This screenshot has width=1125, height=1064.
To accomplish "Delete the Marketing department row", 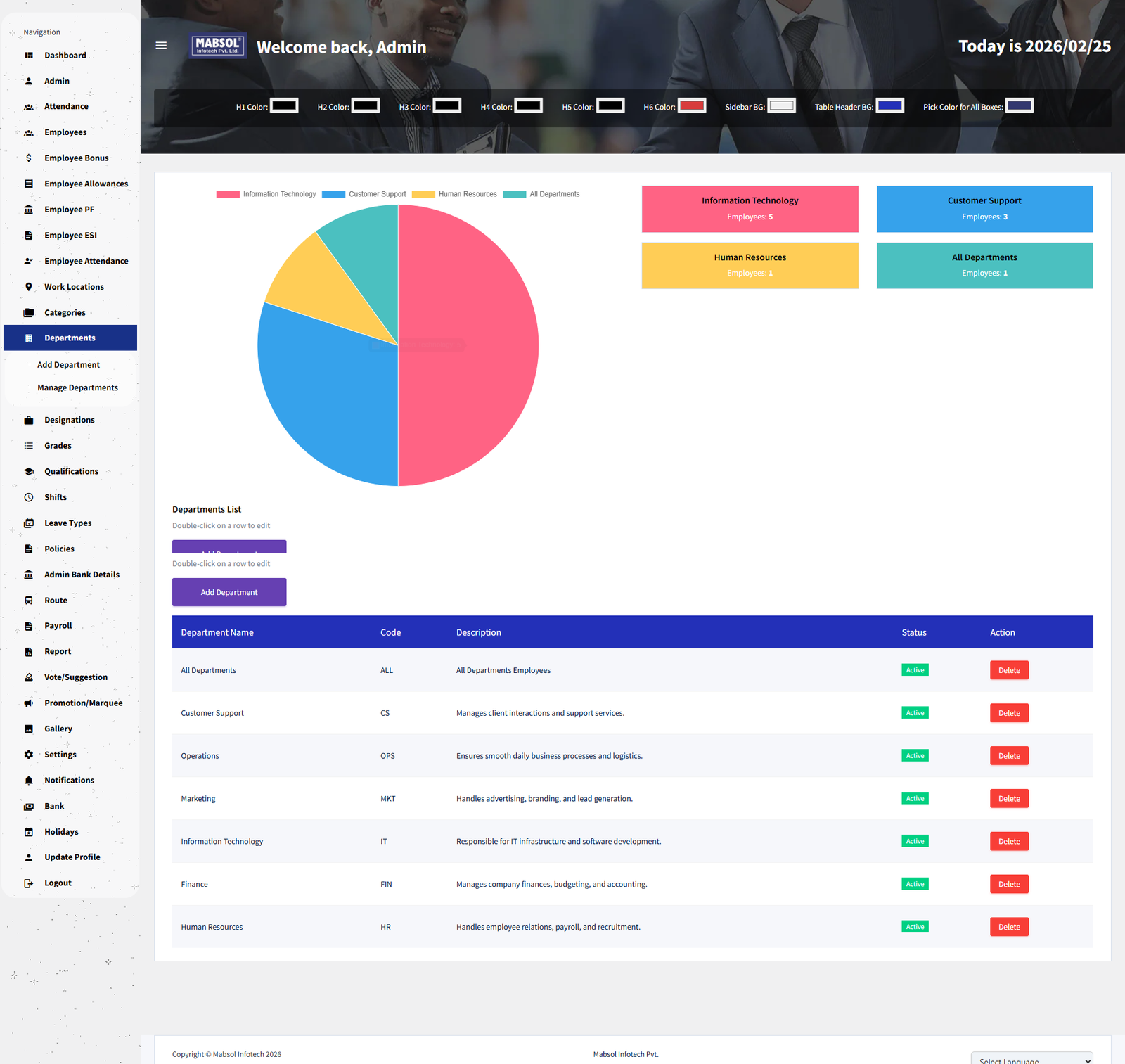I will 1009,799.
